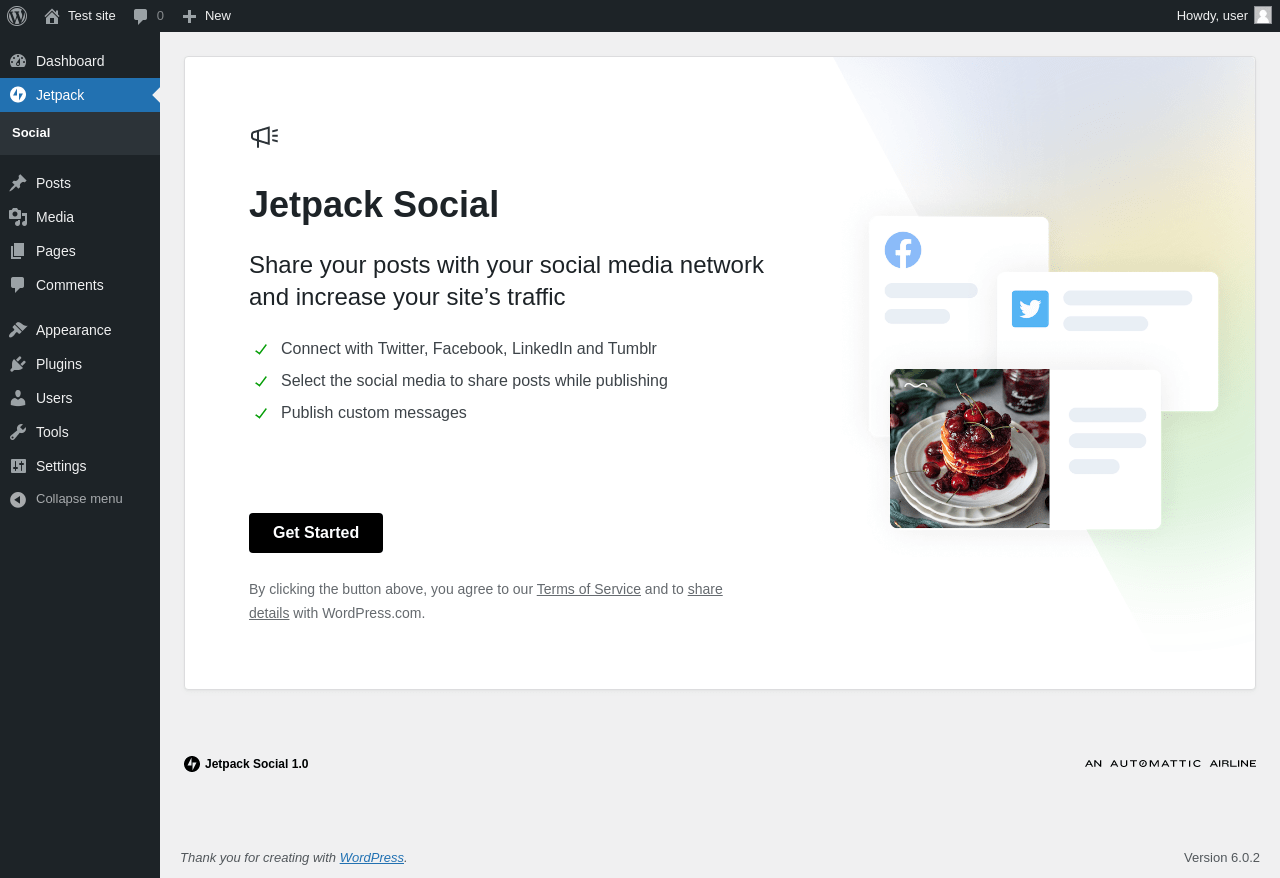The height and width of the screenshot is (878, 1280).
Task: Click the Jetpack lightning bolt sidebar icon
Action: [18, 95]
